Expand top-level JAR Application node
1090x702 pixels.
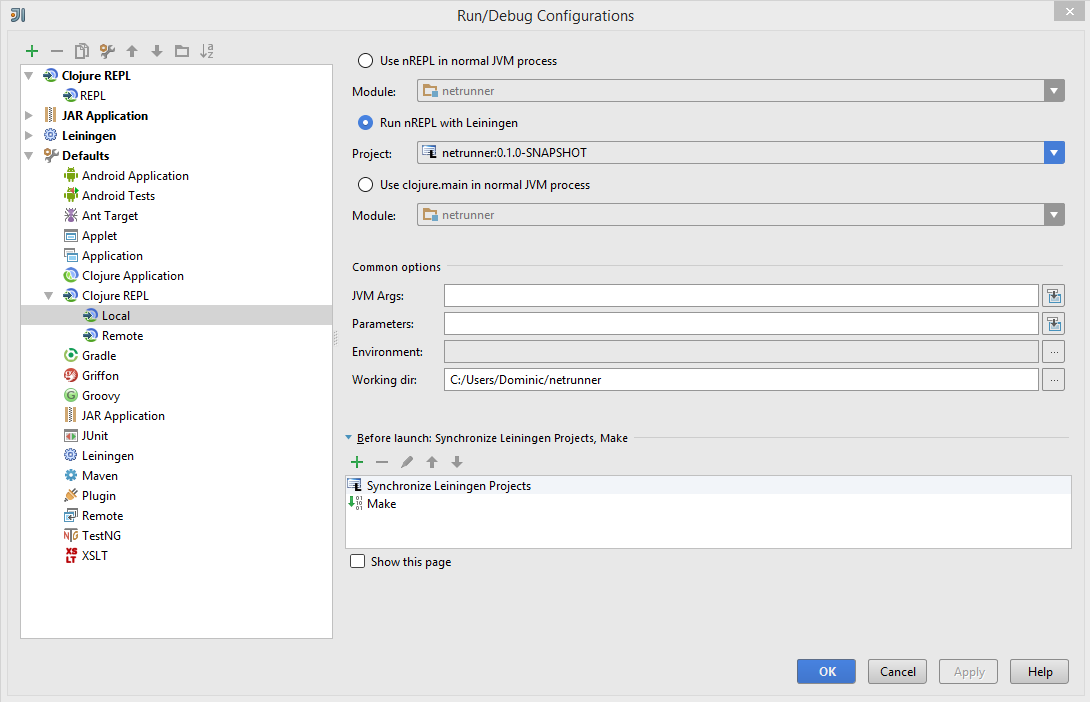(x=29, y=115)
